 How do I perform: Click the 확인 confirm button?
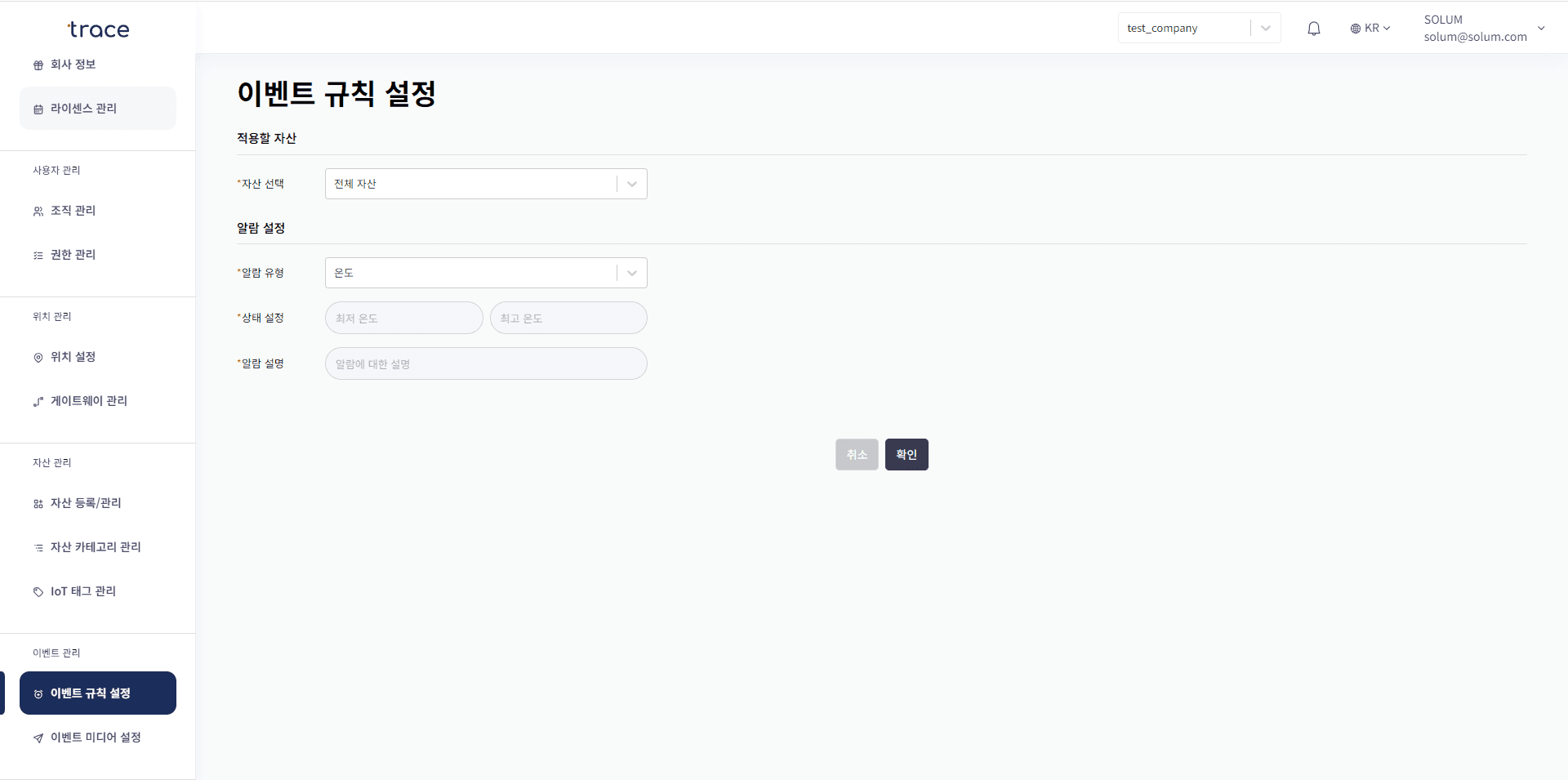(906, 454)
